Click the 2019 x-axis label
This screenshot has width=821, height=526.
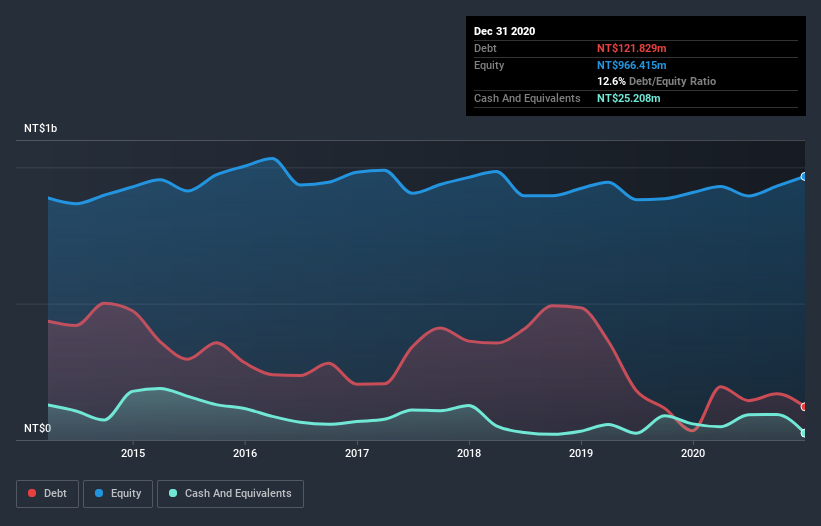tap(581, 453)
